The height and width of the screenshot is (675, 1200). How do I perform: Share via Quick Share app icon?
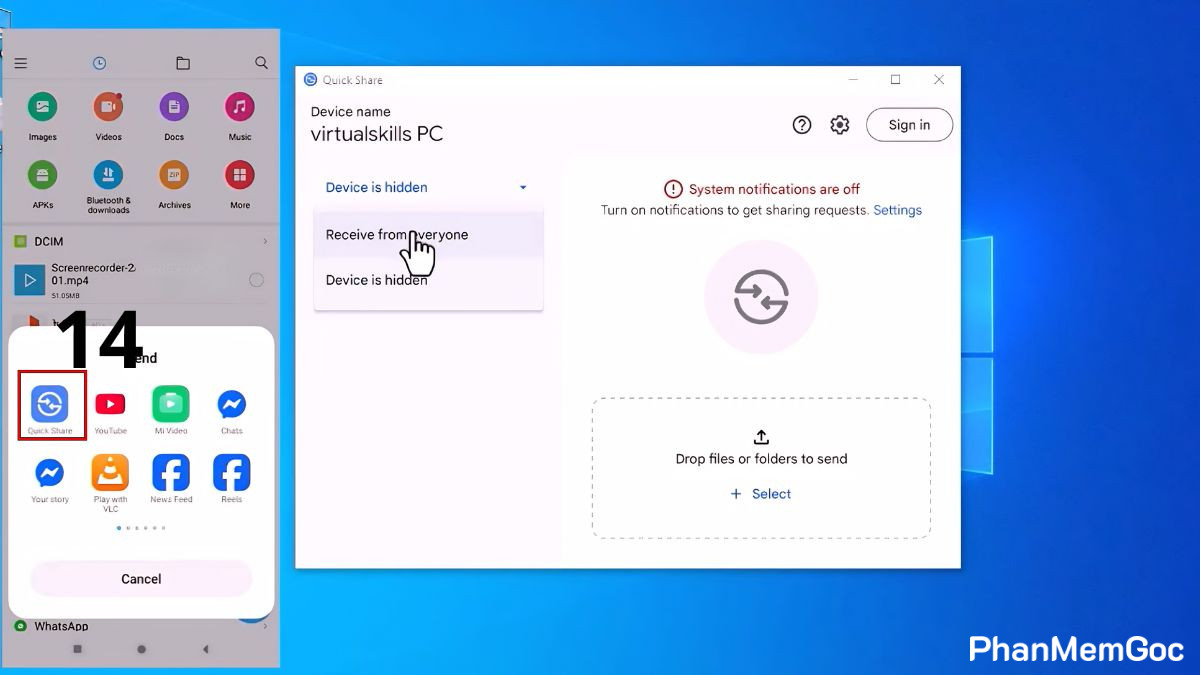pos(50,404)
